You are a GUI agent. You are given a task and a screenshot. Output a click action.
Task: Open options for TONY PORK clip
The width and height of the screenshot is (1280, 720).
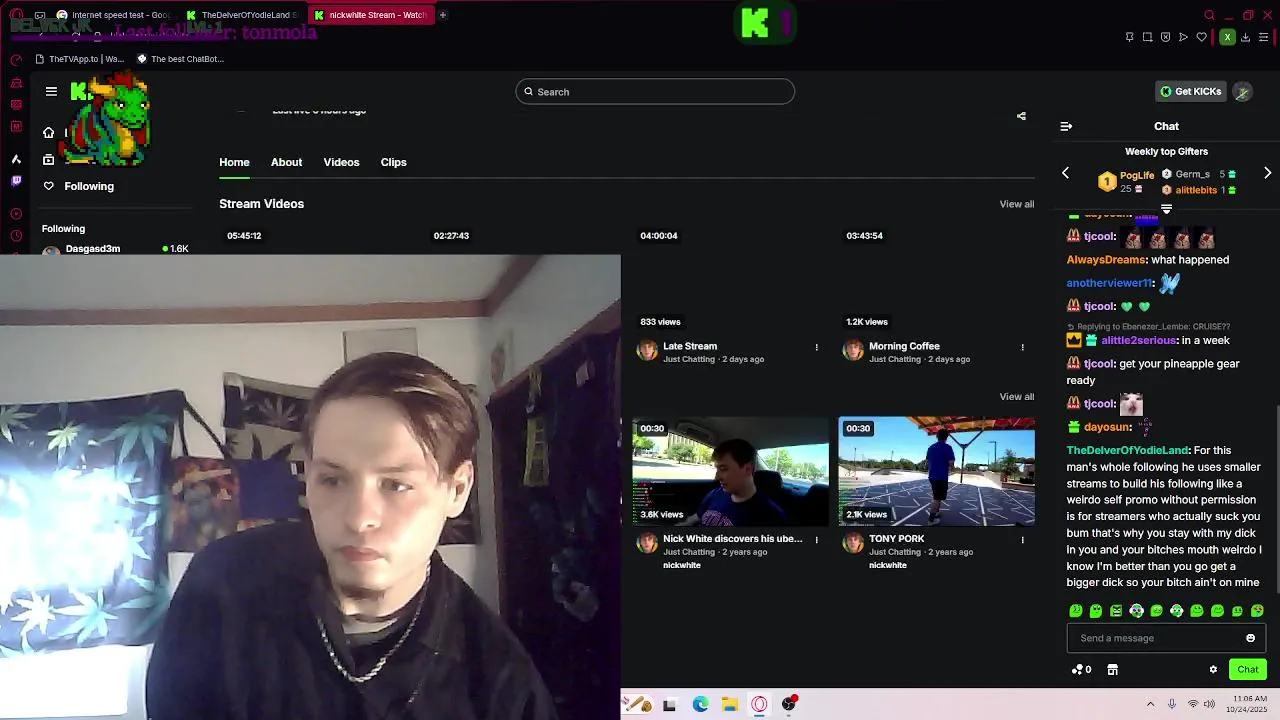(x=1022, y=540)
